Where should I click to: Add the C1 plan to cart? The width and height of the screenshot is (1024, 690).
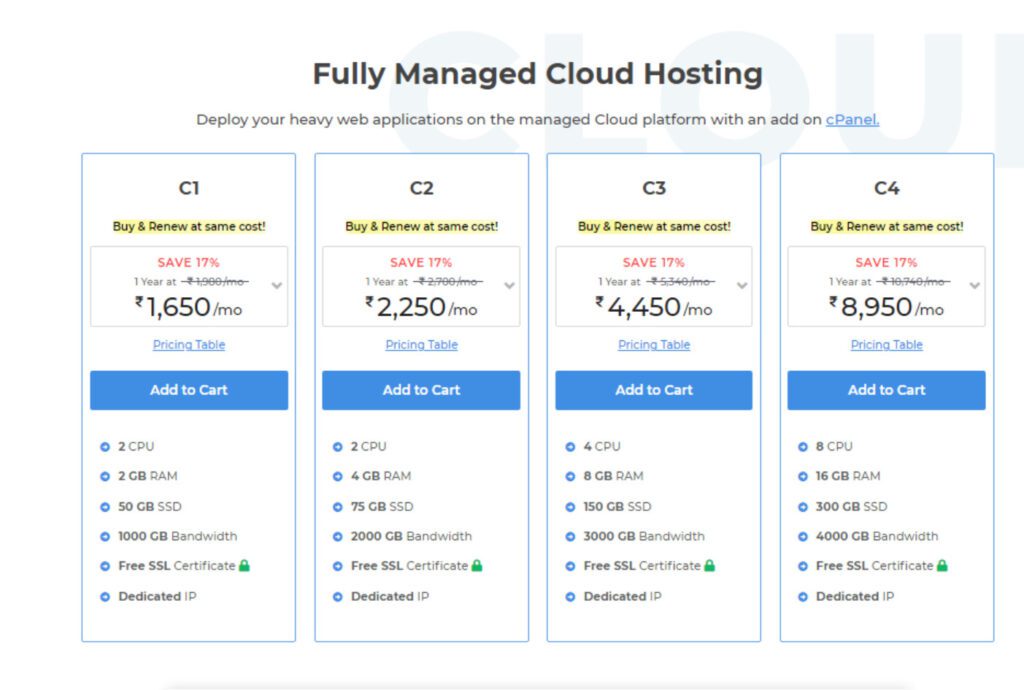pyautogui.click(x=189, y=390)
